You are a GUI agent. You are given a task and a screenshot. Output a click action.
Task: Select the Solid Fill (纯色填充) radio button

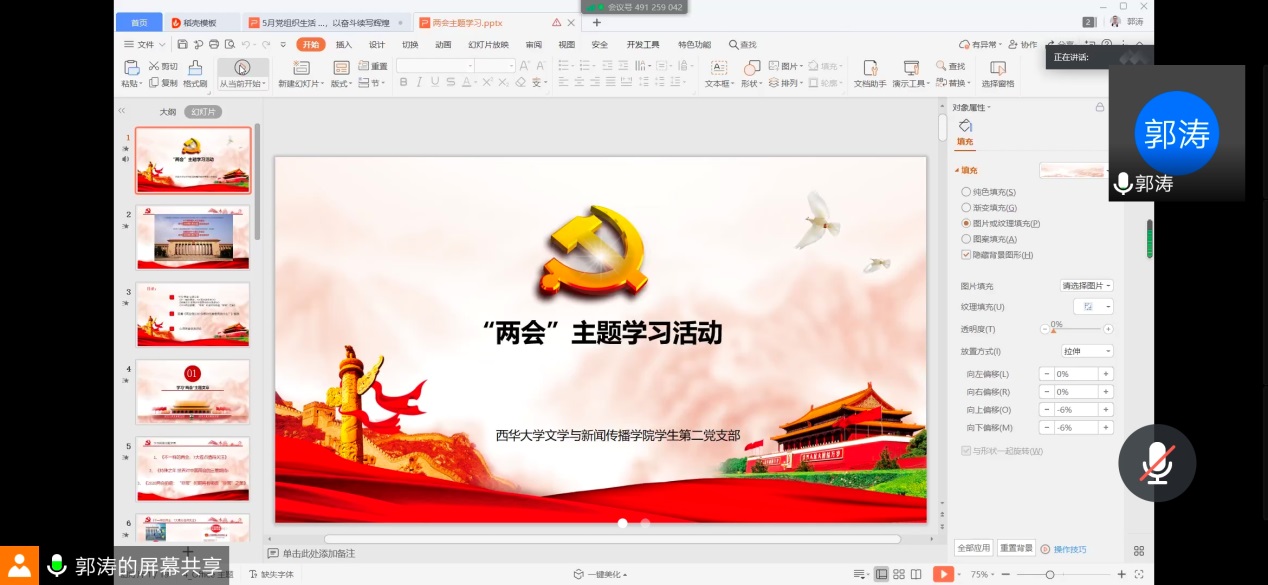(966, 192)
